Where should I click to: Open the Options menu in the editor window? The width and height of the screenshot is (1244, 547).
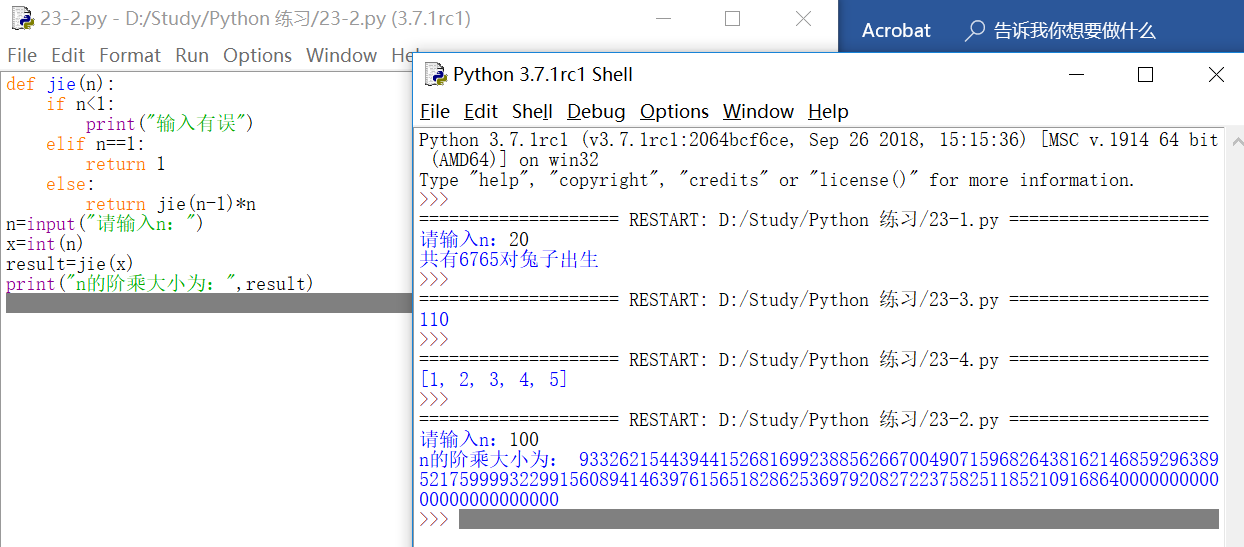(x=257, y=55)
